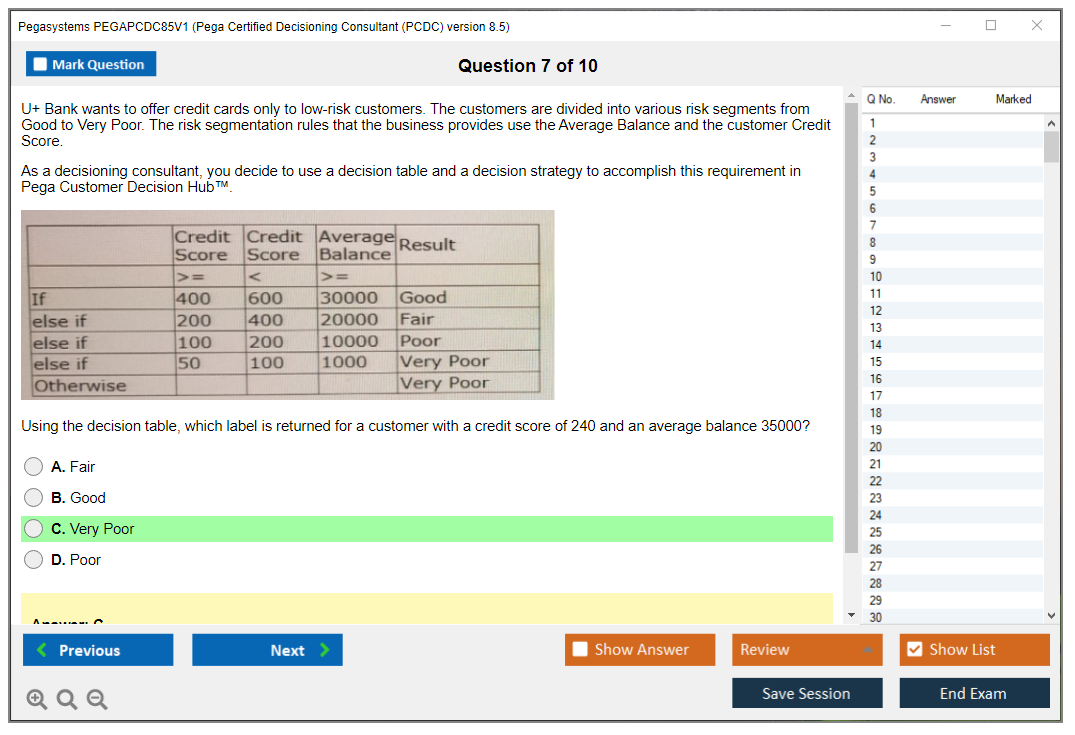The image size is (1075, 735).
Task: Click the zoom out magnifier icon
Action: [x=97, y=700]
